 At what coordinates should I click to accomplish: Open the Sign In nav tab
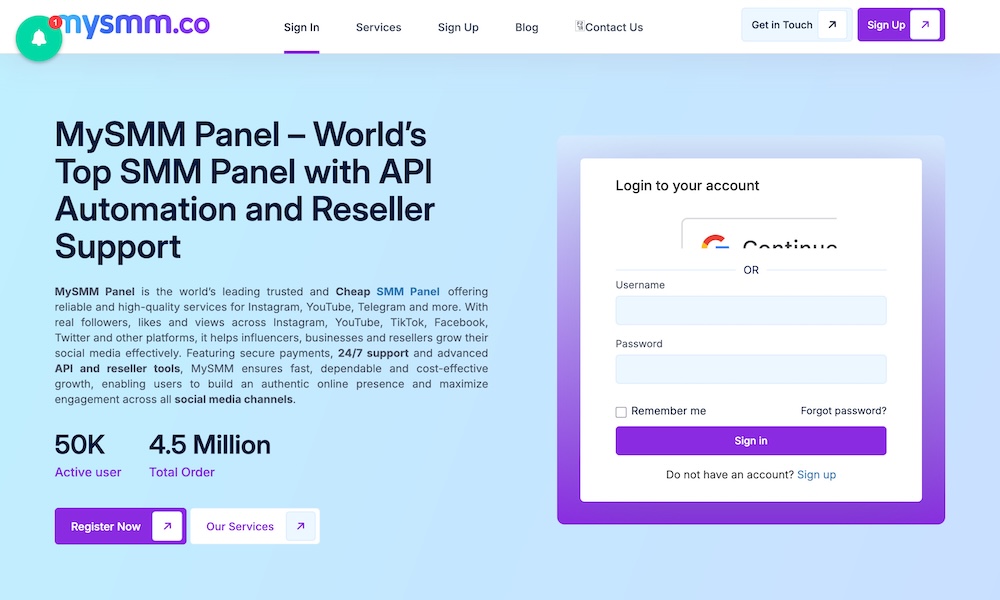[301, 27]
